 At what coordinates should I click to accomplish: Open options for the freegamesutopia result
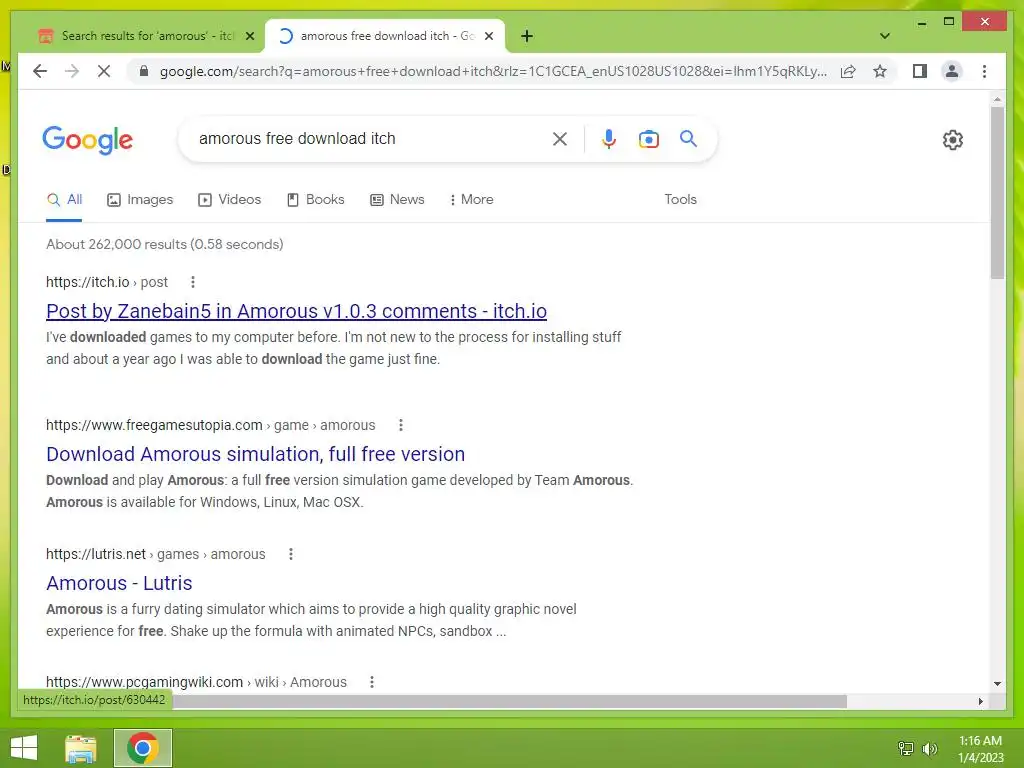click(401, 425)
